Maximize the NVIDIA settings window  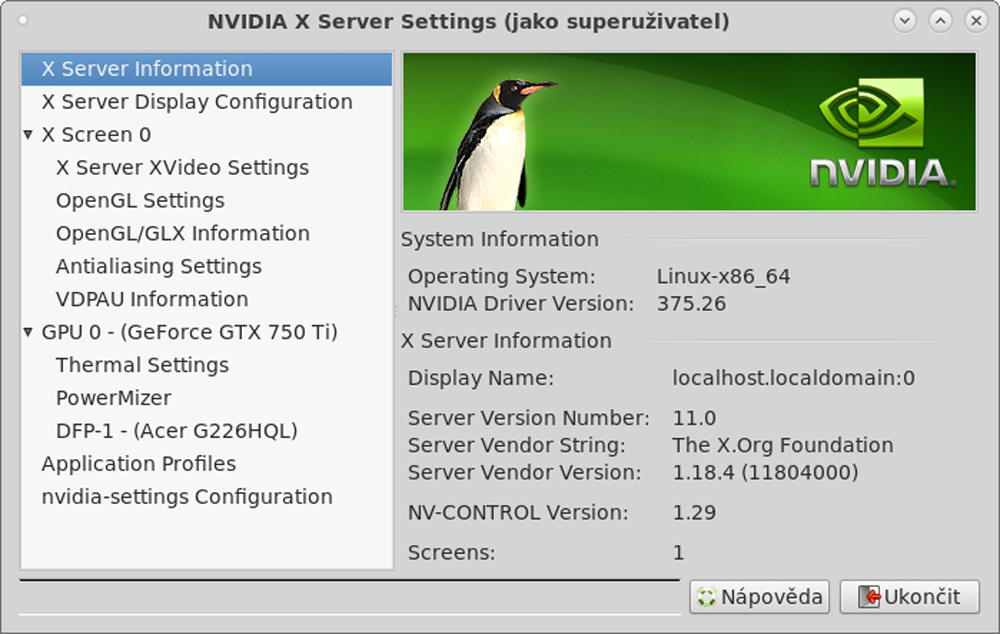[940, 21]
